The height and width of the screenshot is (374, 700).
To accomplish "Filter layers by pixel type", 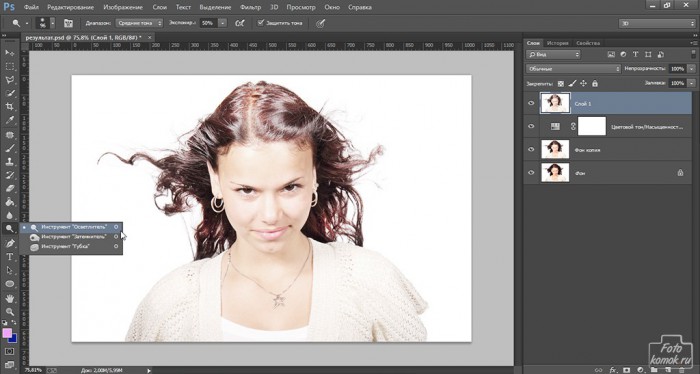I will [x=611, y=54].
